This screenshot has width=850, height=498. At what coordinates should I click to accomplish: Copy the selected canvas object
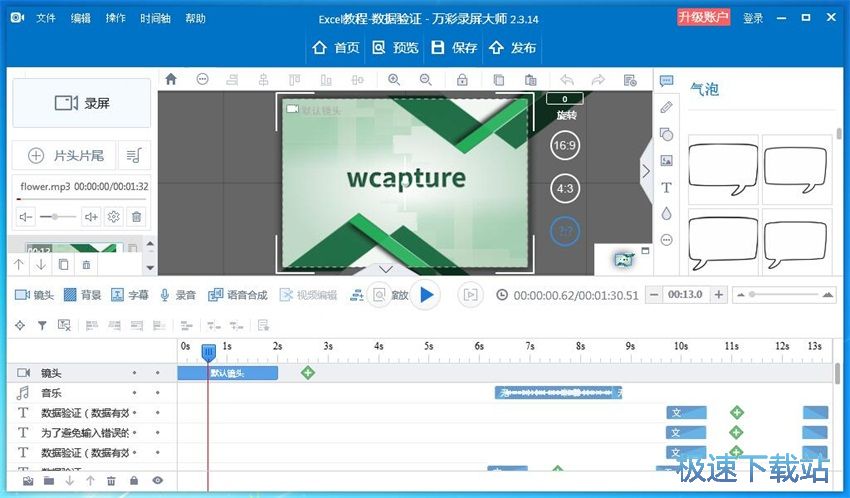tap(498, 80)
